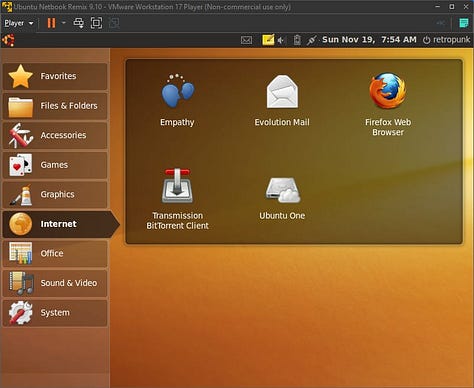Show the Games category
Screen dimensions: 474x388
55,165
